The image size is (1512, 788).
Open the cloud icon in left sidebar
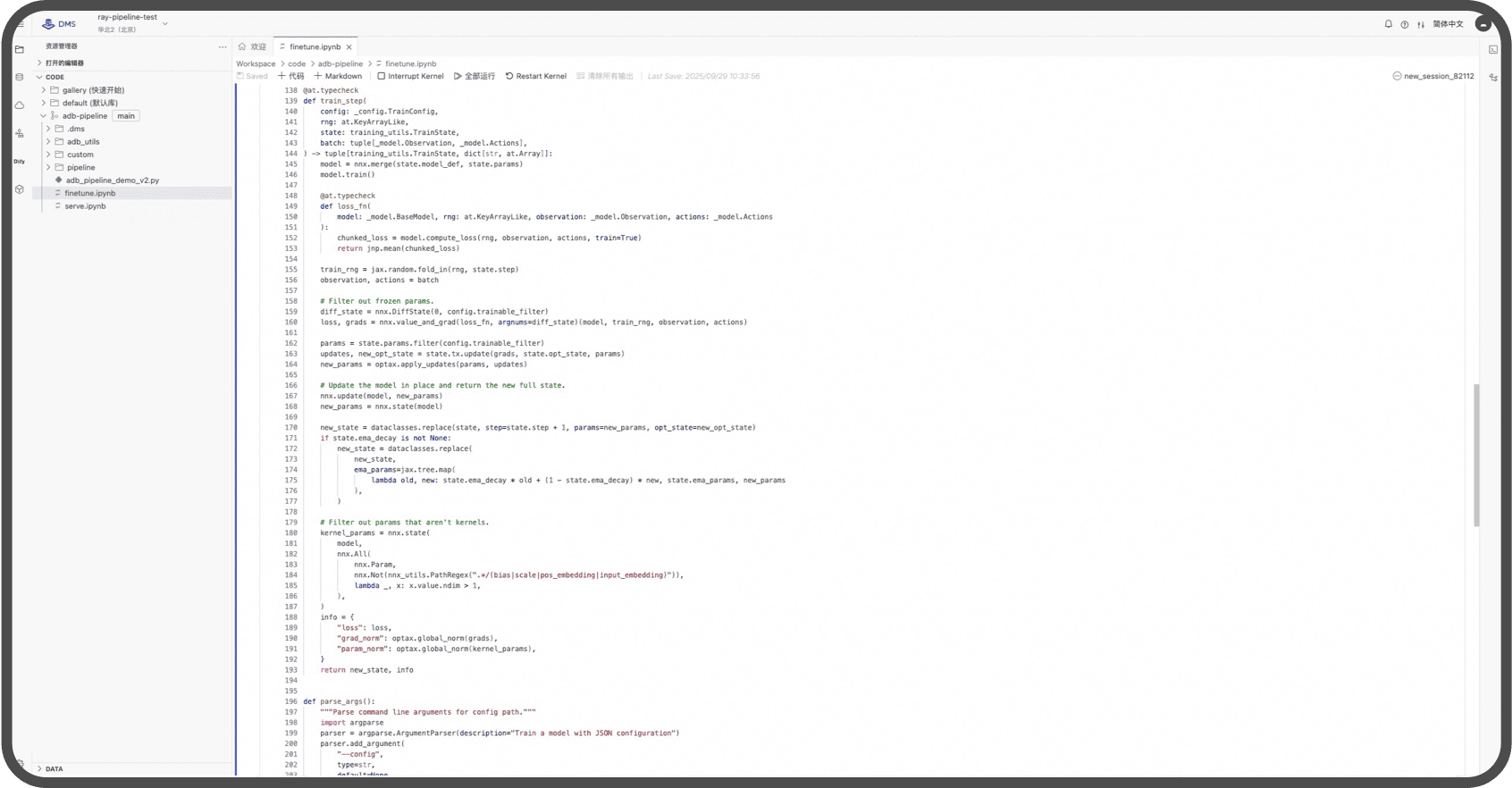click(x=20, y=105)
